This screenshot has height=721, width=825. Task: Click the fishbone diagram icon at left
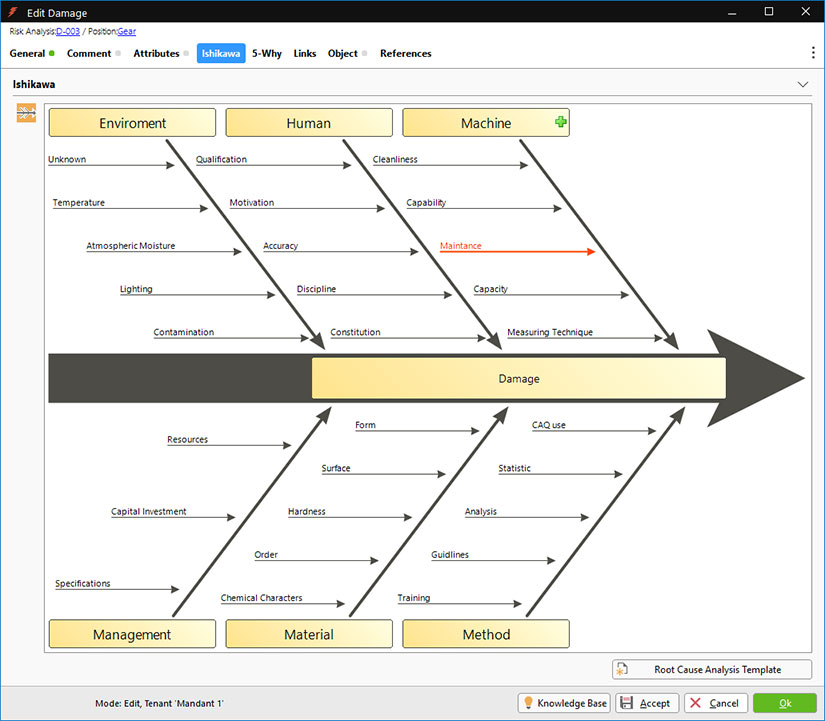point(26,114)
